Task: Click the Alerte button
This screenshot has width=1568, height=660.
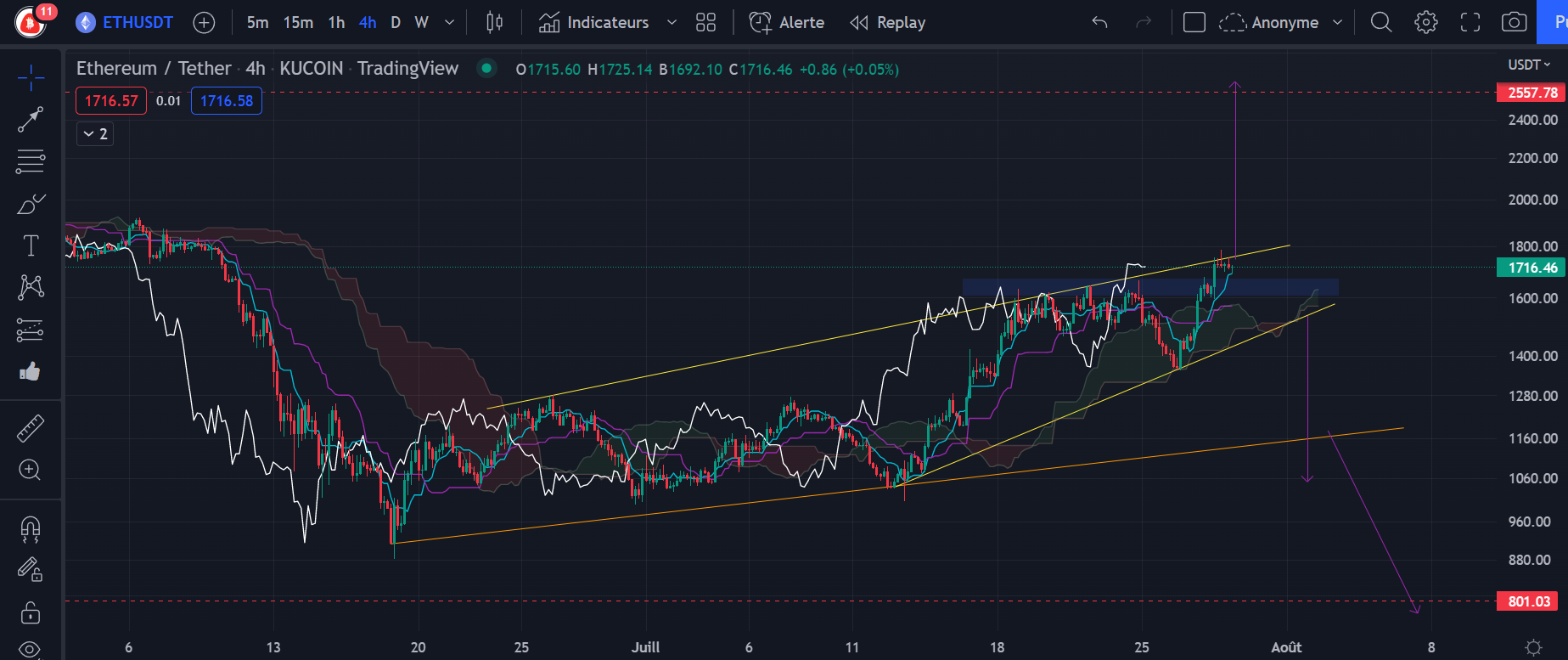Action: click(787, 22)
